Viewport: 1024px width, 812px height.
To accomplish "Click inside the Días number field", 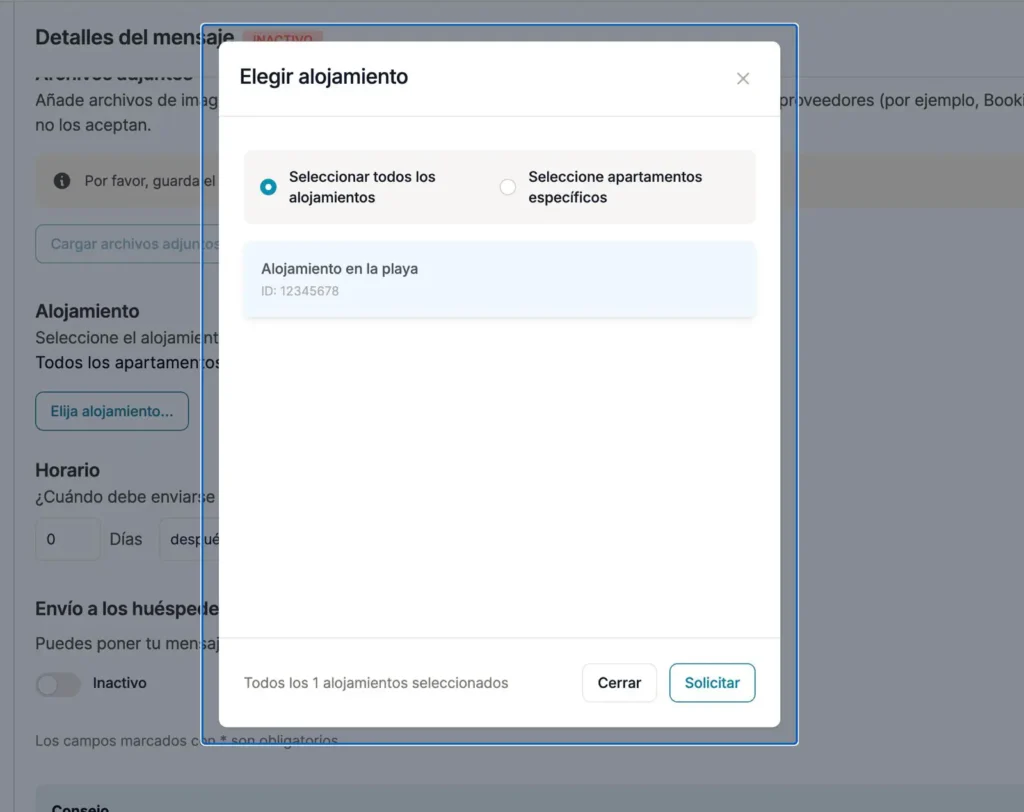I will click(x=67, y=539).
